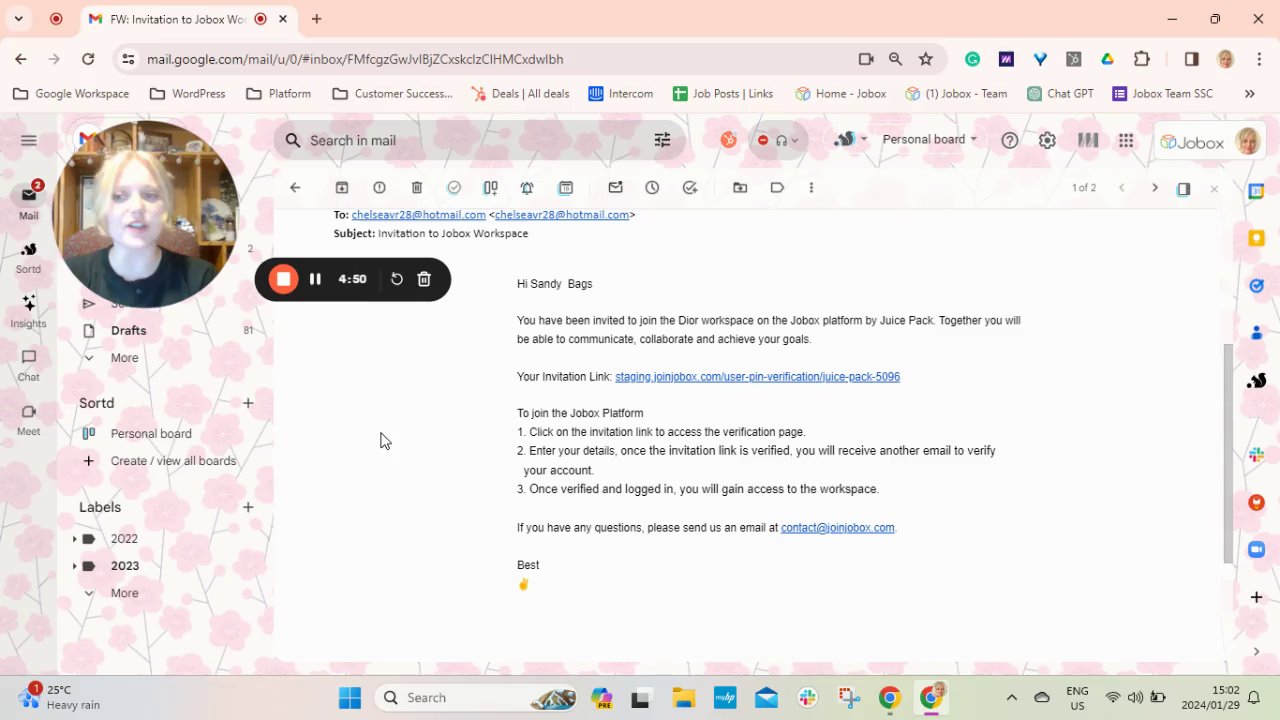Open the Google apps grid
The width and height of the screenshot is (1280, 720).
click(x=1126, y=141)
